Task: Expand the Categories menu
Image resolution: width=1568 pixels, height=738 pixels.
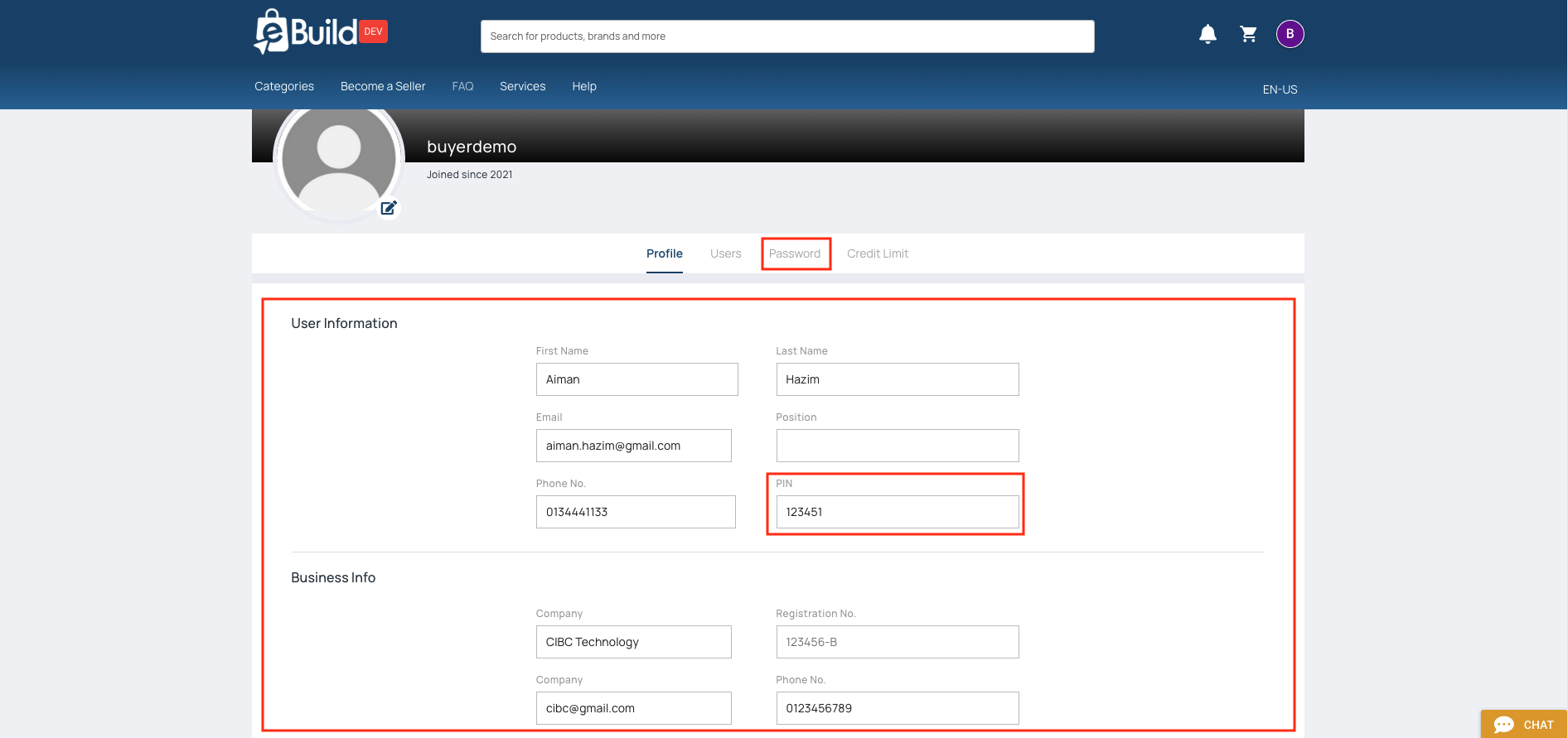Action: [x=284, y=86]
